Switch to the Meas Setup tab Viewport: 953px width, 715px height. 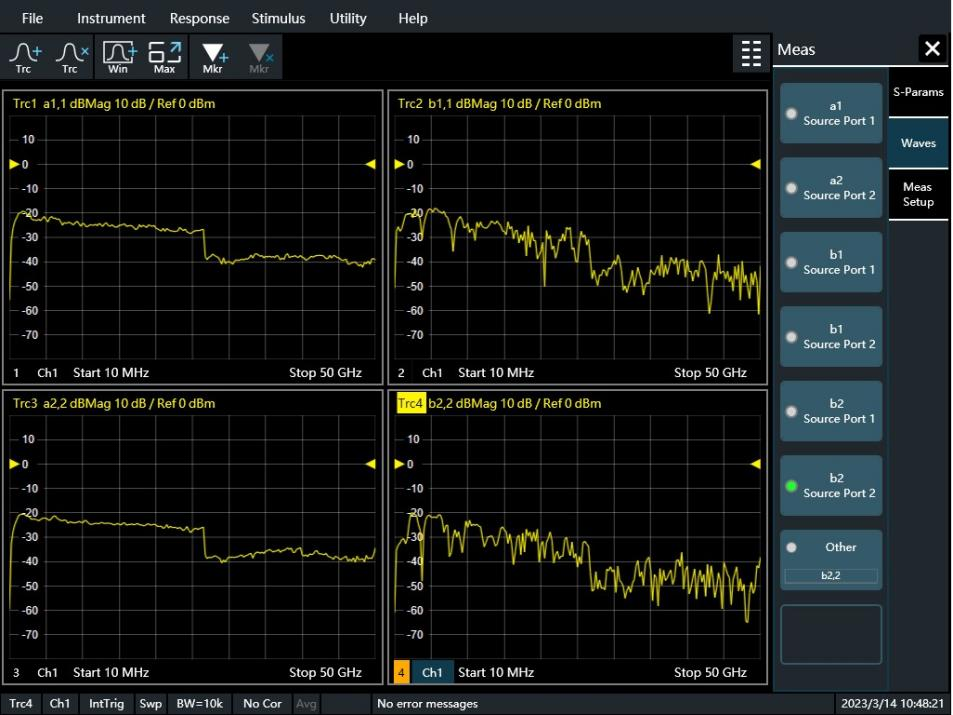[x=918, y=195]
